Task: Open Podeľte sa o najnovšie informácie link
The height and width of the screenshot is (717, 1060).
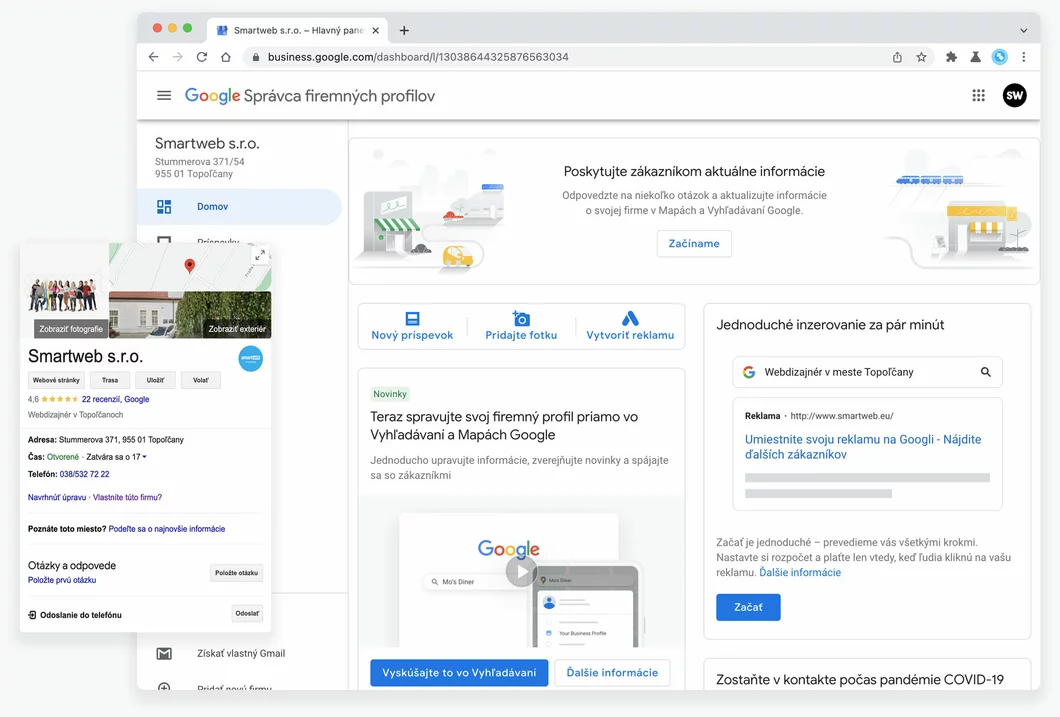Action: pos(167,529)
